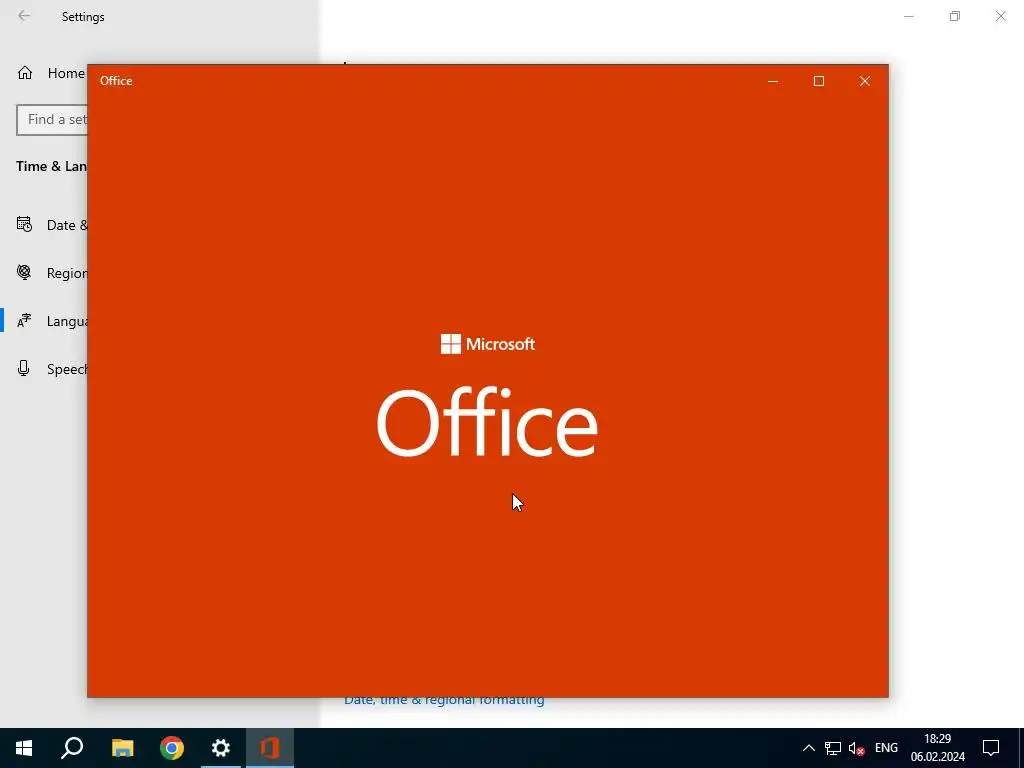Open Date & time settings page
Screen dimensions: 1024x768
point(44,225)
